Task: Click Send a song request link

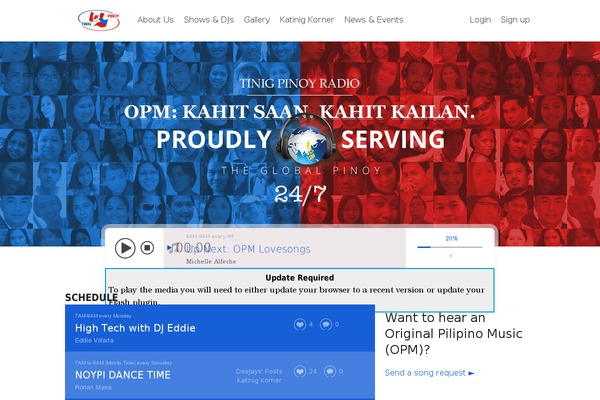Action: (429, 373)
